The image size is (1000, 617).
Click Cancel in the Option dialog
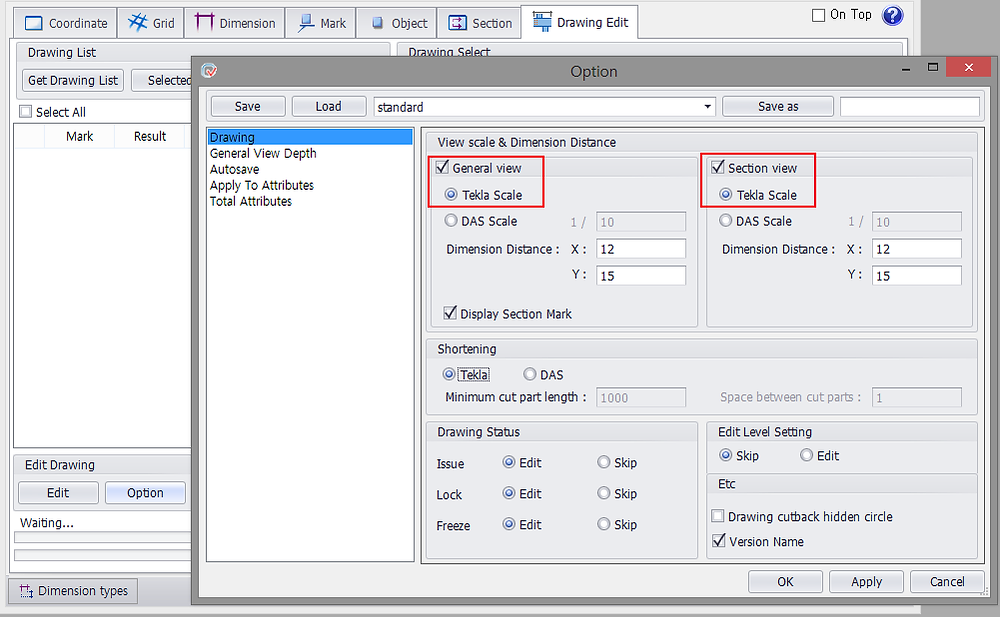pyautogui.click(x=947, y=581)
